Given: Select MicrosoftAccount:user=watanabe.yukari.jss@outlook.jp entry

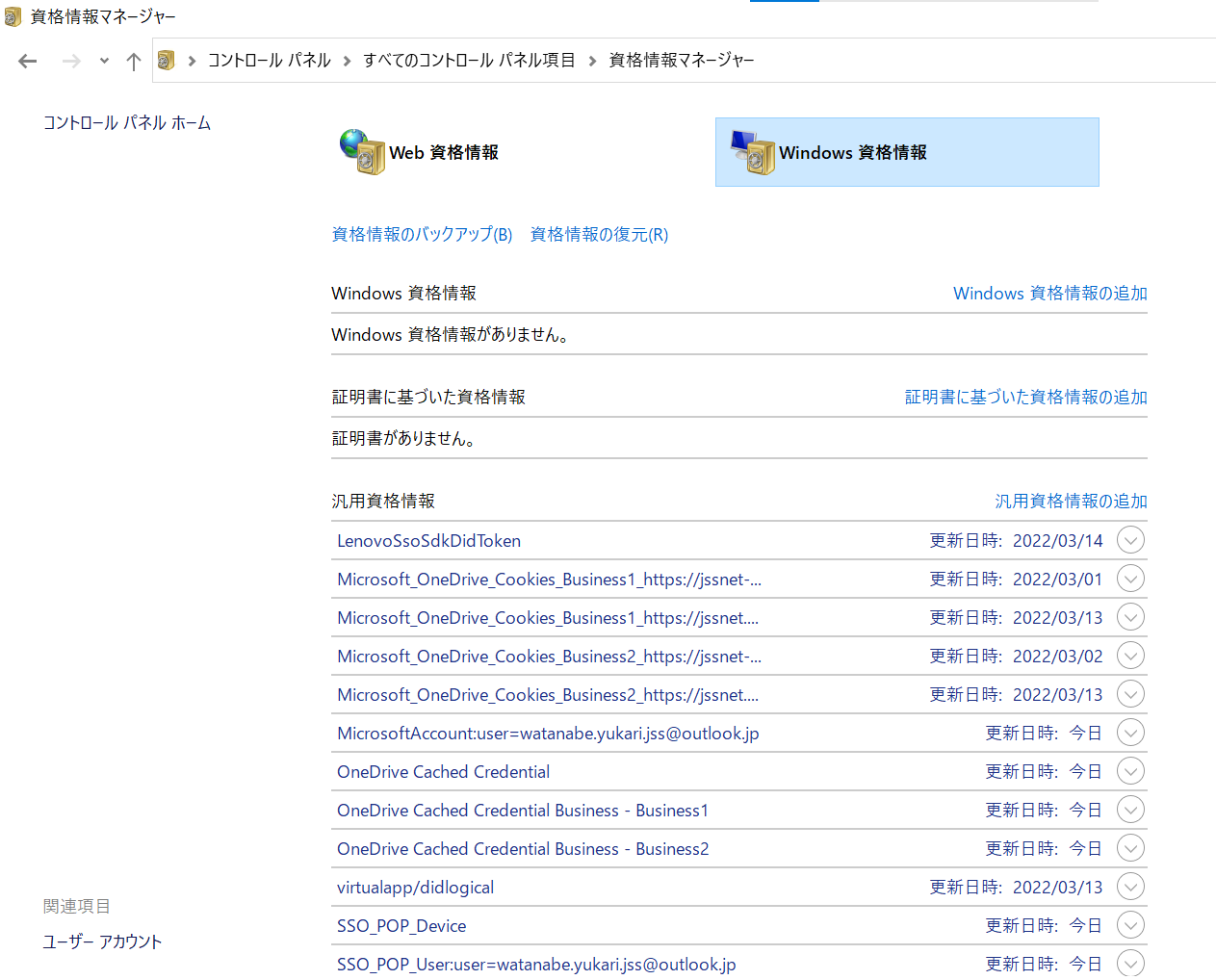Looking at the screenshot, I should tap(548, 734).
